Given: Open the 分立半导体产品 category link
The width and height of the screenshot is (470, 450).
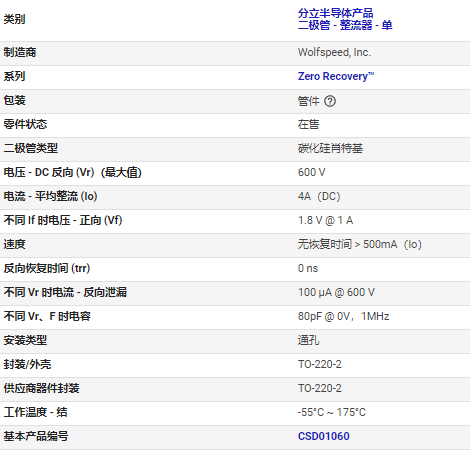Looking at the screenshot, I should (x=335, y=13).
